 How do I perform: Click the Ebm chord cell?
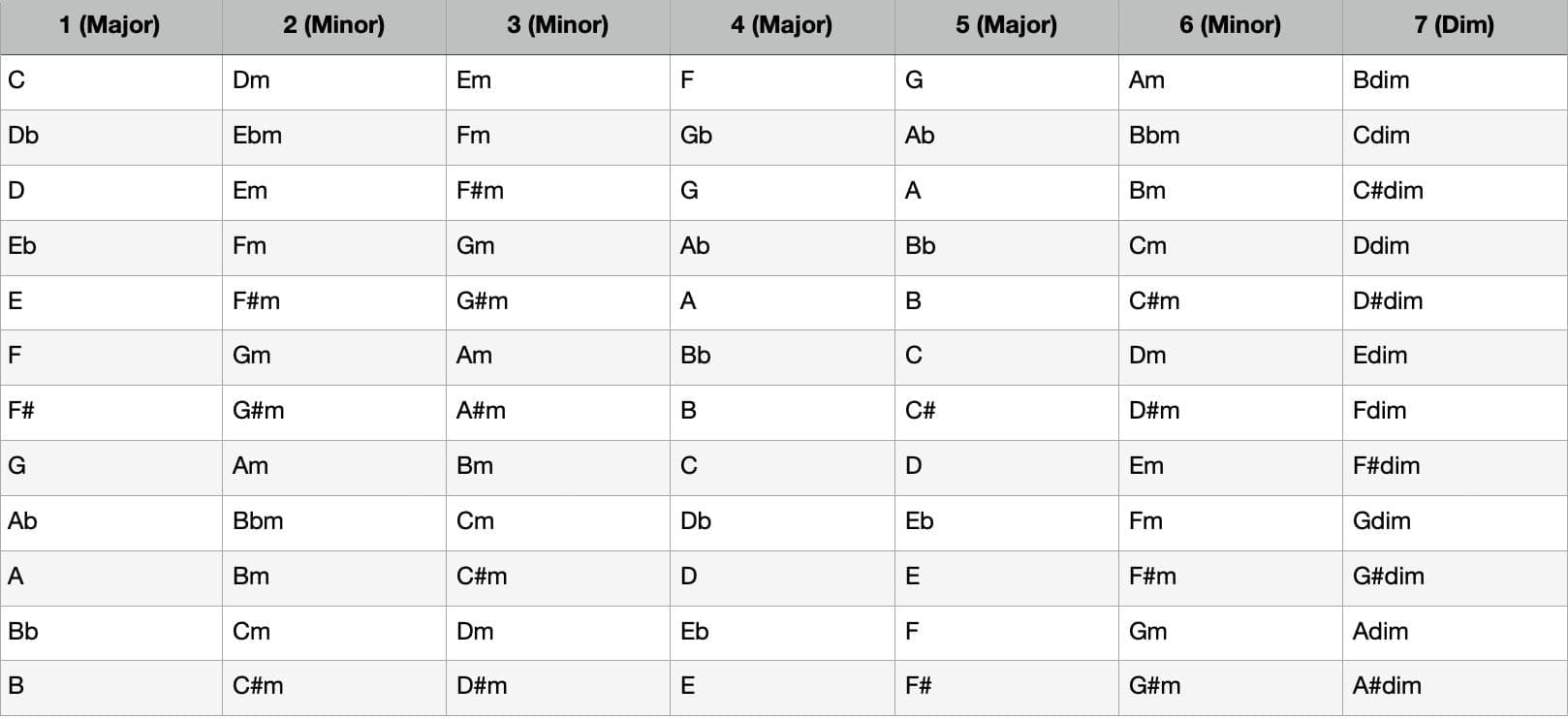pyautogui.click(x=257, y=136)
